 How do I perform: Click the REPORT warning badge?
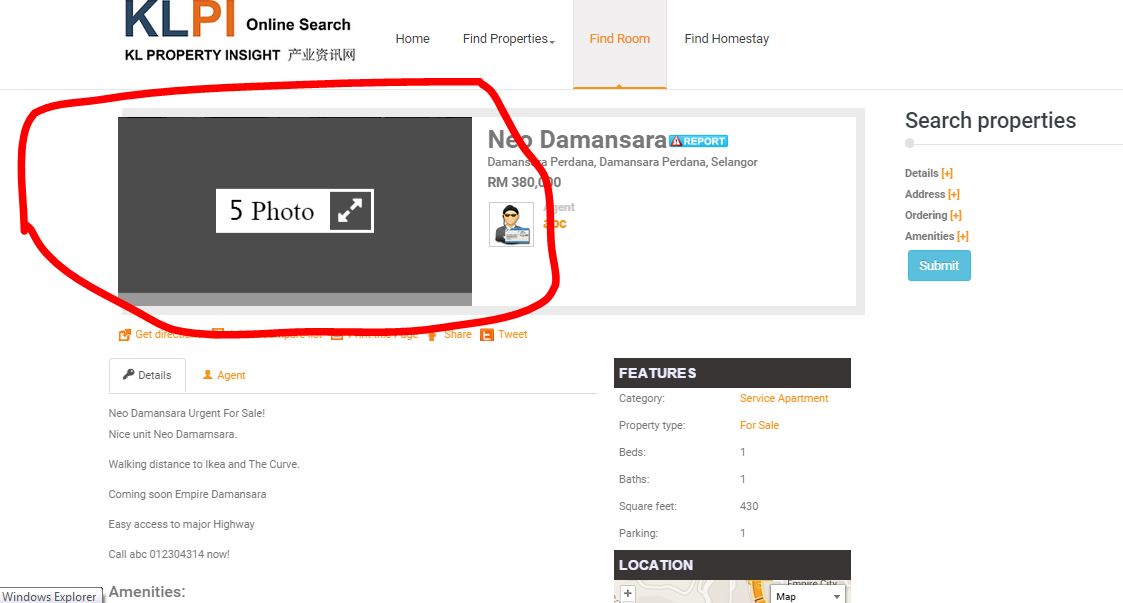click(698, 141)
